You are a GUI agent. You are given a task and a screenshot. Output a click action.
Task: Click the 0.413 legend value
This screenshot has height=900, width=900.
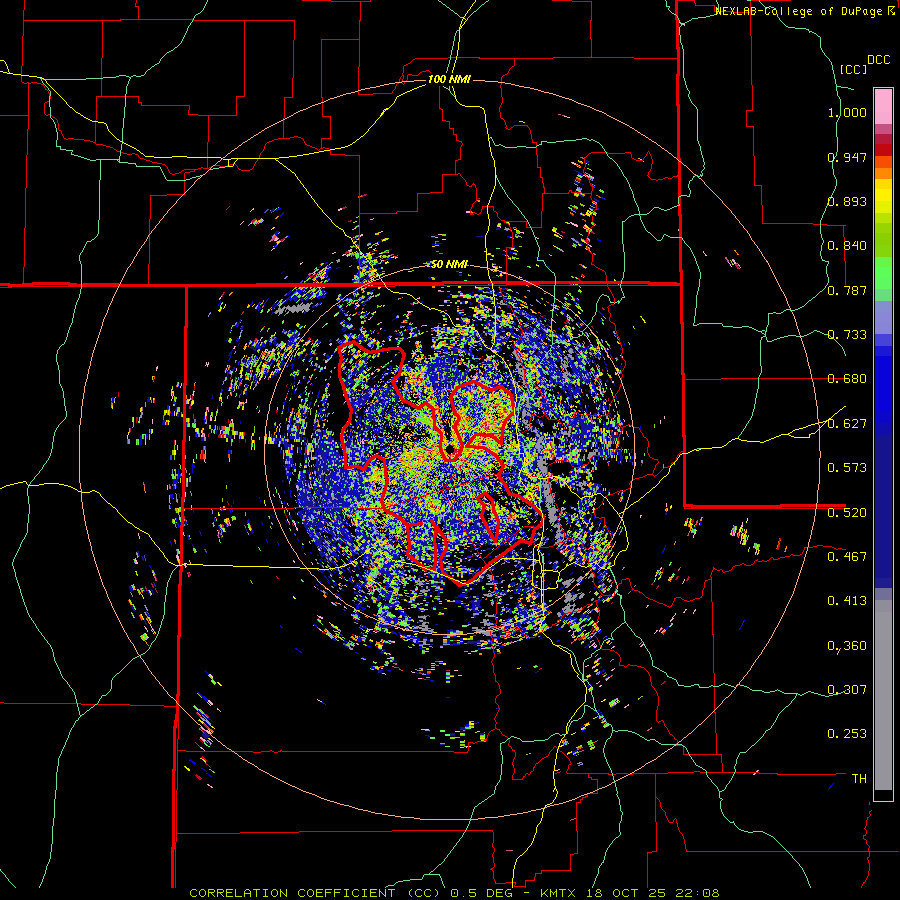pyautogui.click(x=847, y=601)
